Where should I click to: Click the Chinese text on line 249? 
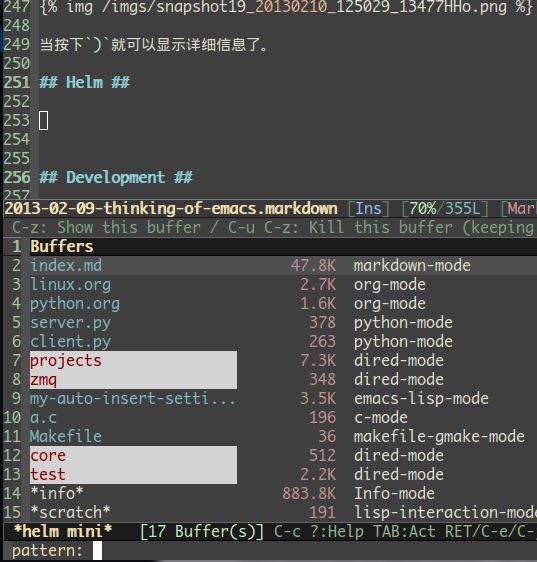[153, 45]
